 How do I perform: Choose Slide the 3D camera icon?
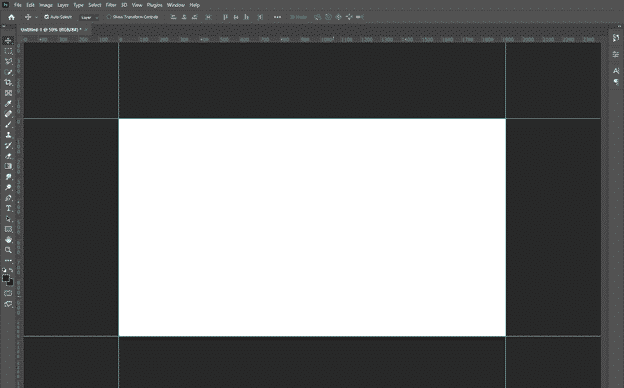(349, 17)
